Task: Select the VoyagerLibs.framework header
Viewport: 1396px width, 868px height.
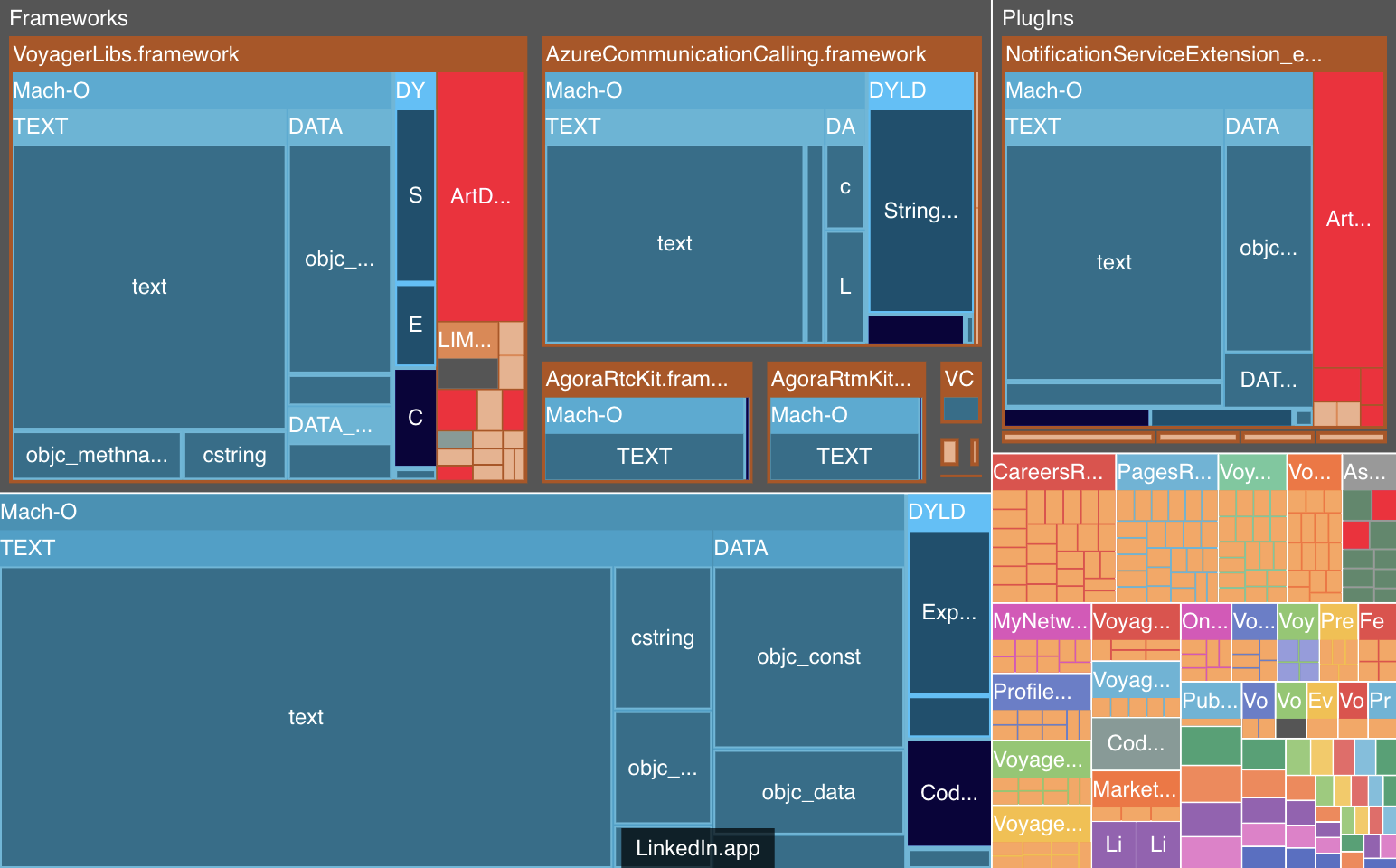Action: 127,54
